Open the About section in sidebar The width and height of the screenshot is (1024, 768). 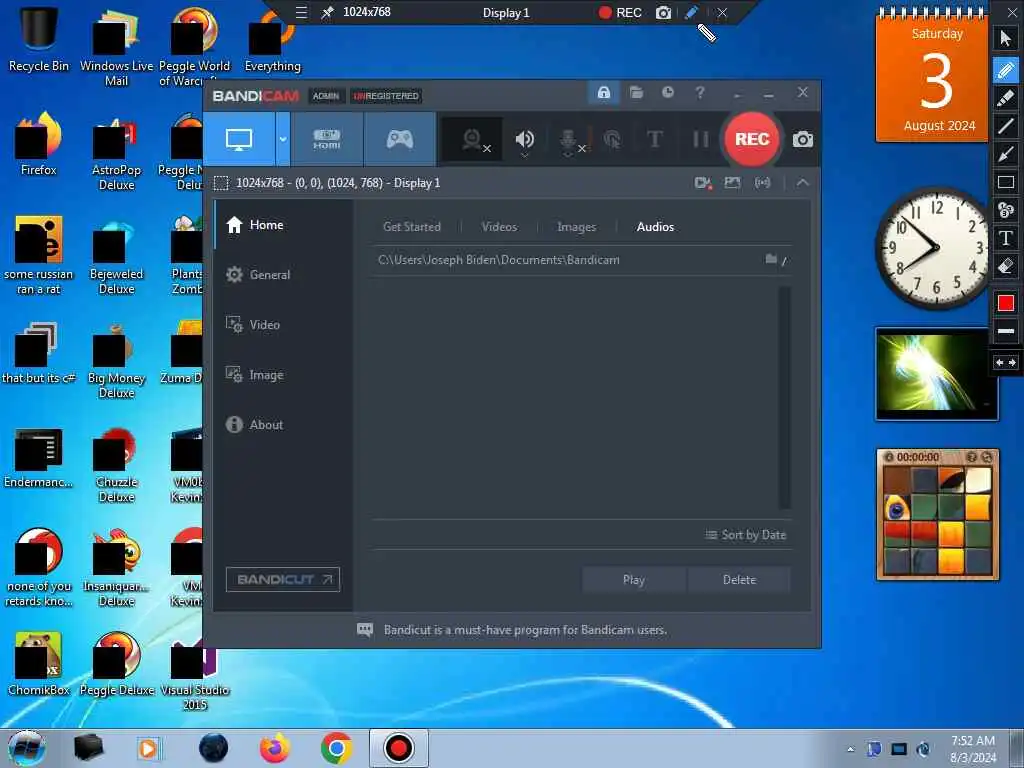tap(283, 424)
